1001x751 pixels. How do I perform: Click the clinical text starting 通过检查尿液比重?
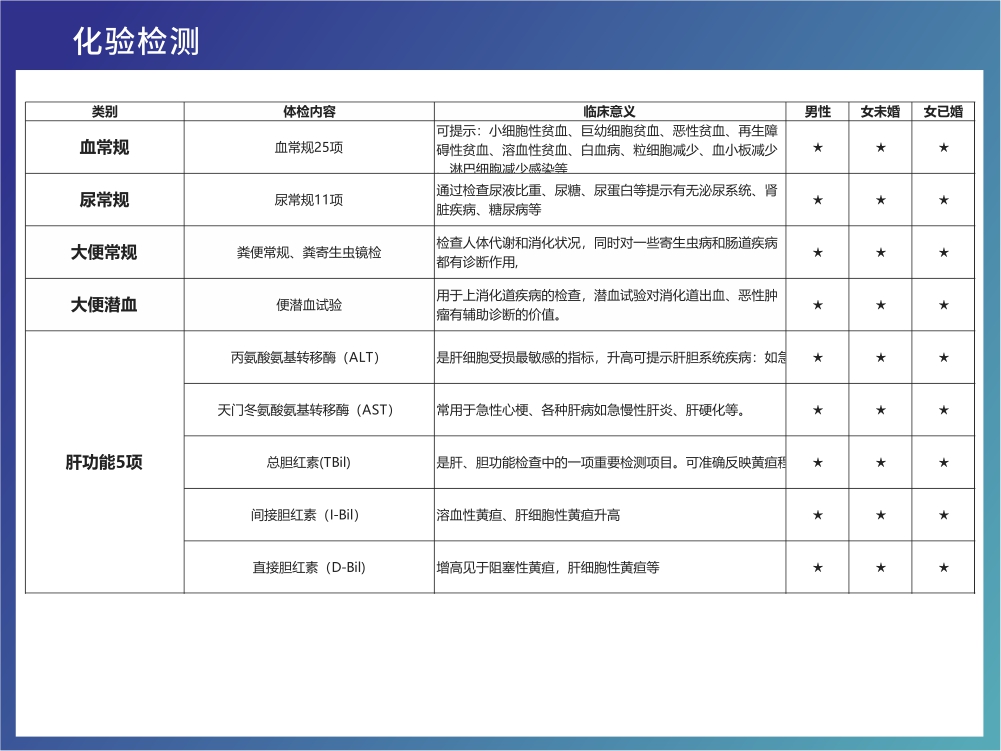point(607,200)
